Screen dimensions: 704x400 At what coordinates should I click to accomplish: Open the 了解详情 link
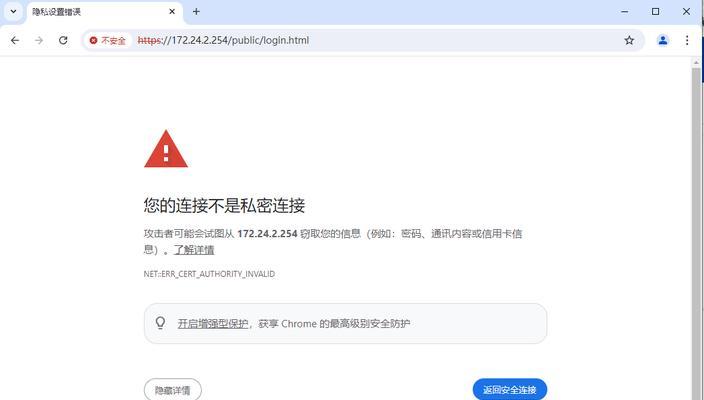coord(194,250)
